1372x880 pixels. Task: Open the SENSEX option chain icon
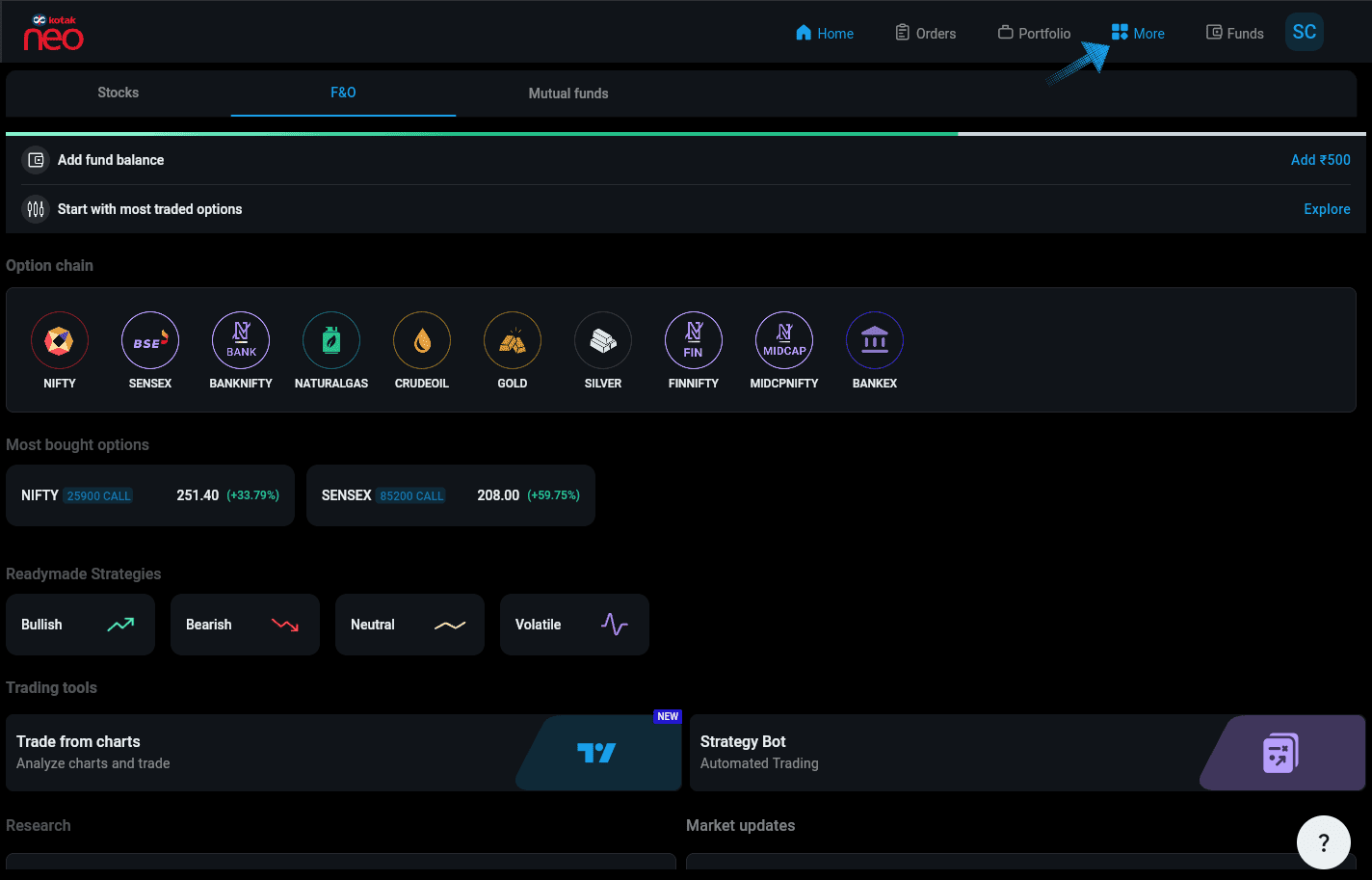150,341
